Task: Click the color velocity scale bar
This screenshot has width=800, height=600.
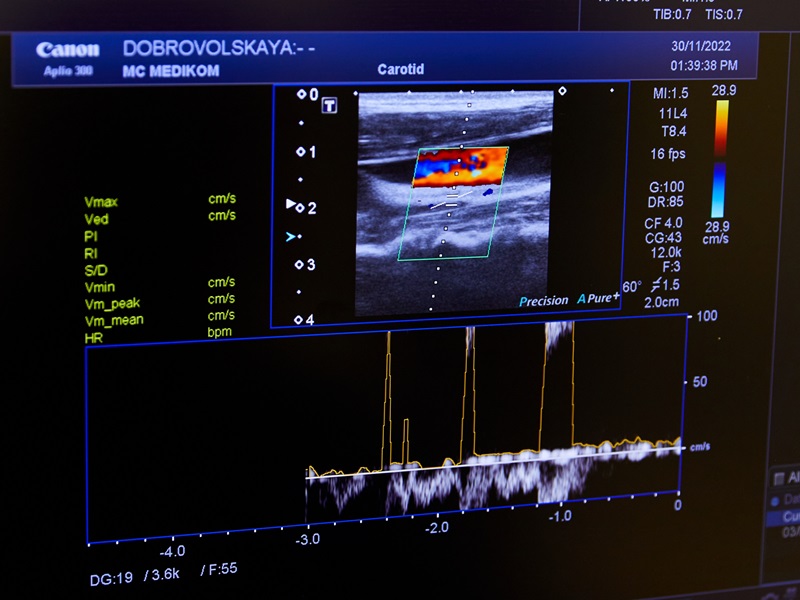Action: click(720, 160)
